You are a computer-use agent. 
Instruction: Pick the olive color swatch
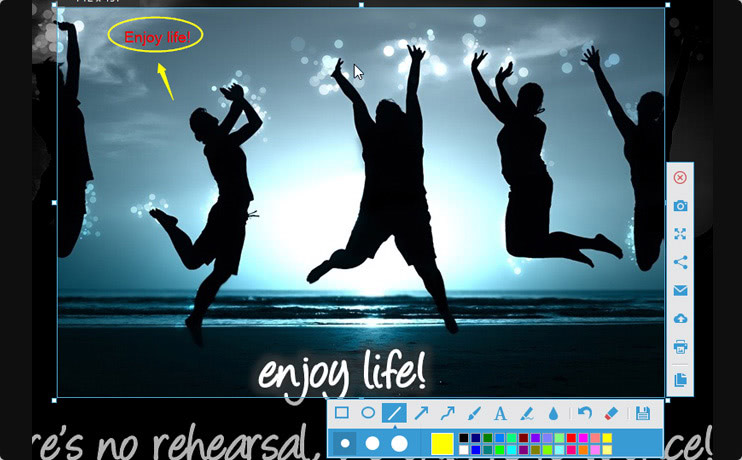tap(535, 450)
